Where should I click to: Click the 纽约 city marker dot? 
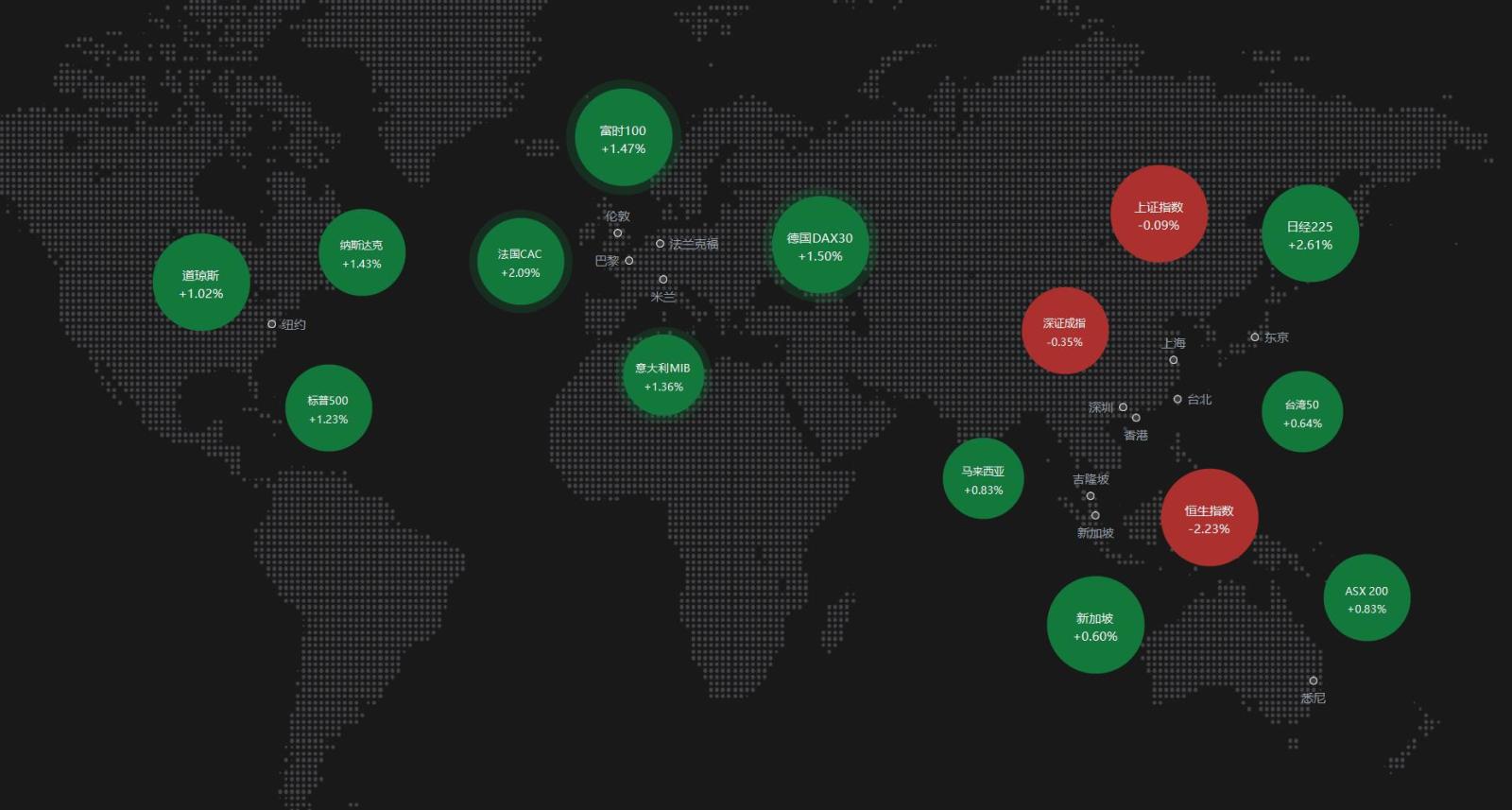(272, 324)
